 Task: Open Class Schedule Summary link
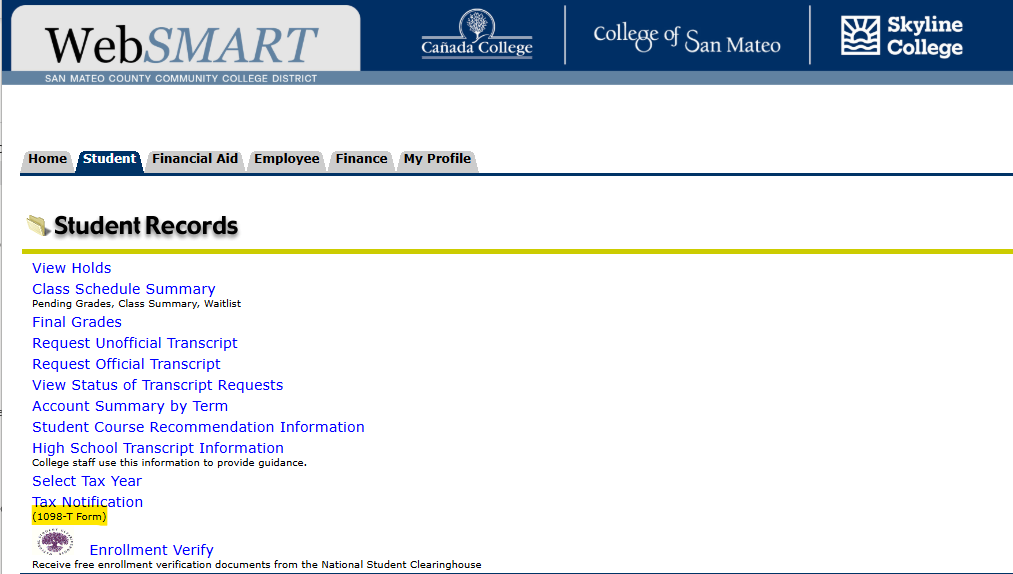123,289
